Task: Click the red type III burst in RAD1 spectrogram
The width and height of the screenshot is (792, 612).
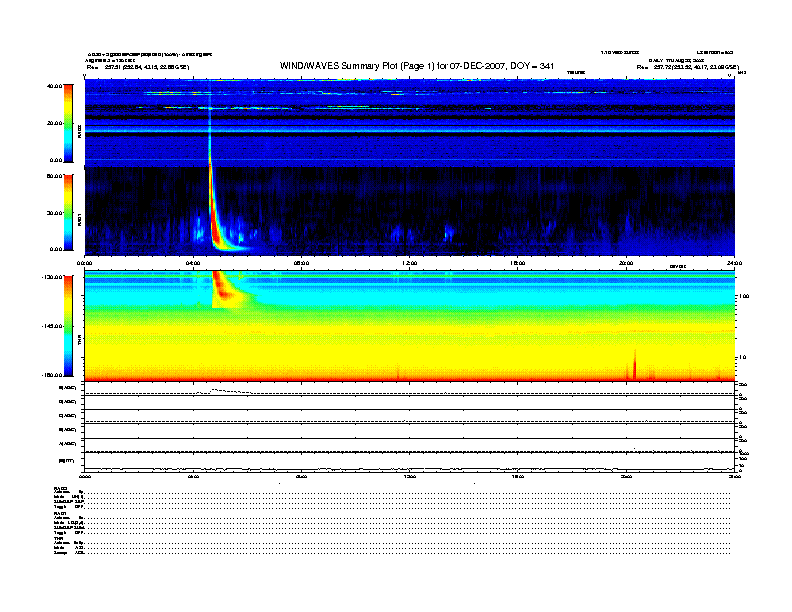Action: [215, 222]
